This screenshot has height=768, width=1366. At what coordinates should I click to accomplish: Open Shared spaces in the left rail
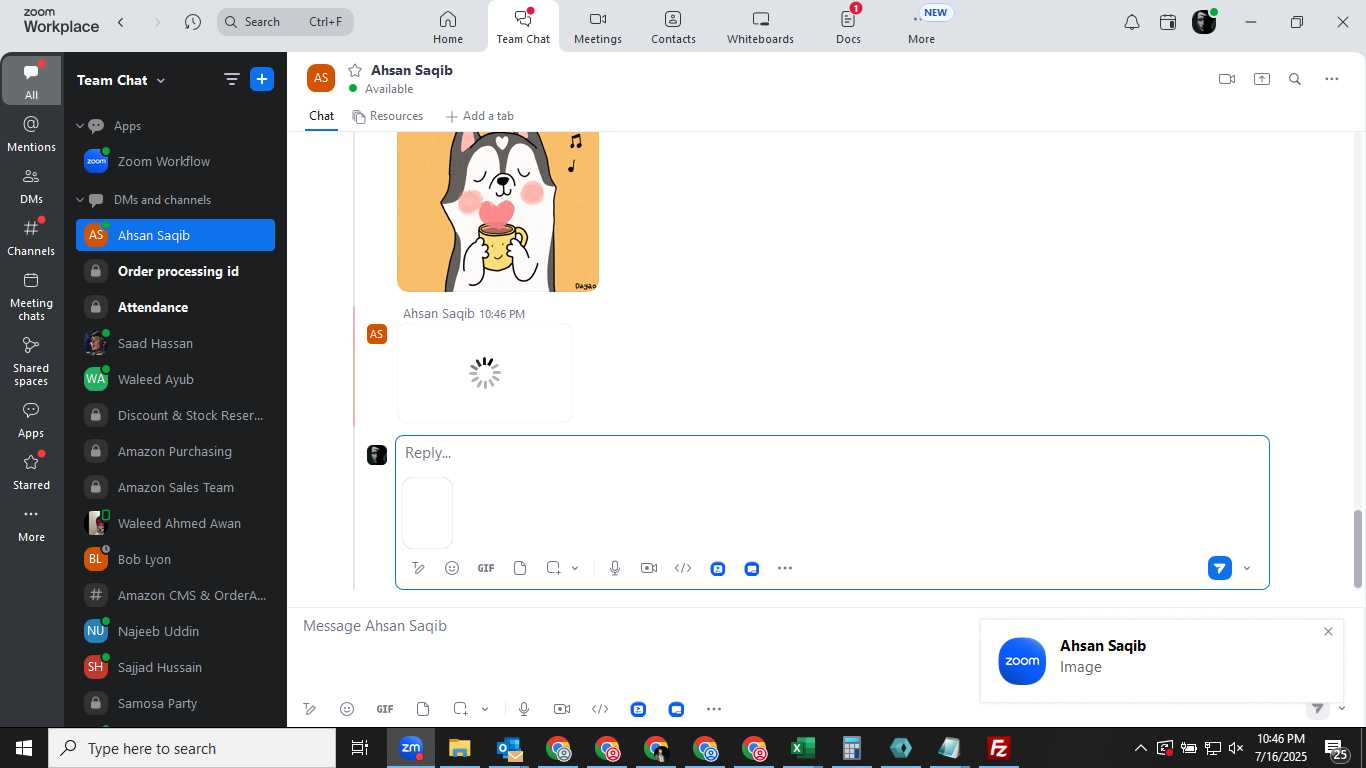click(x=31, y=361)
